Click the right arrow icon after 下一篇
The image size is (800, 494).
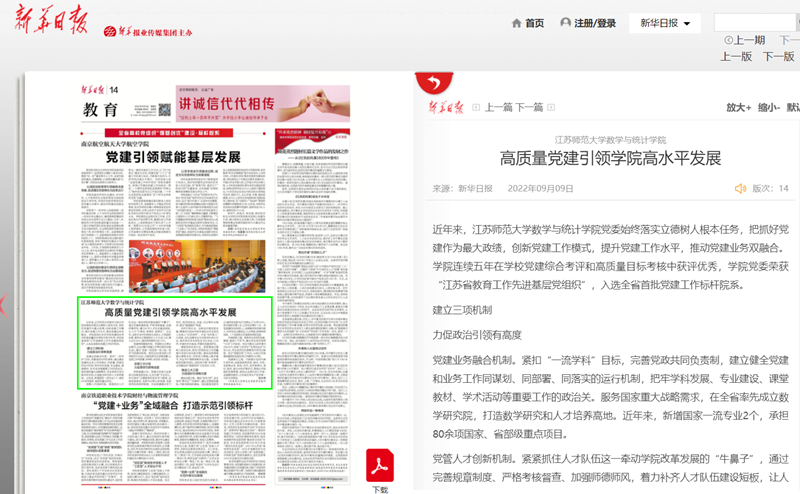553,107
